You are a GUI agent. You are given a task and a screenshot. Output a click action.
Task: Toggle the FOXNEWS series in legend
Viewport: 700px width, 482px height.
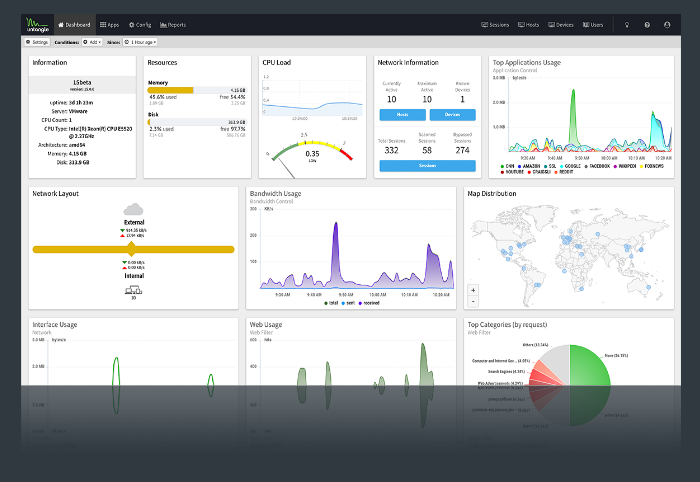[652, 166]
